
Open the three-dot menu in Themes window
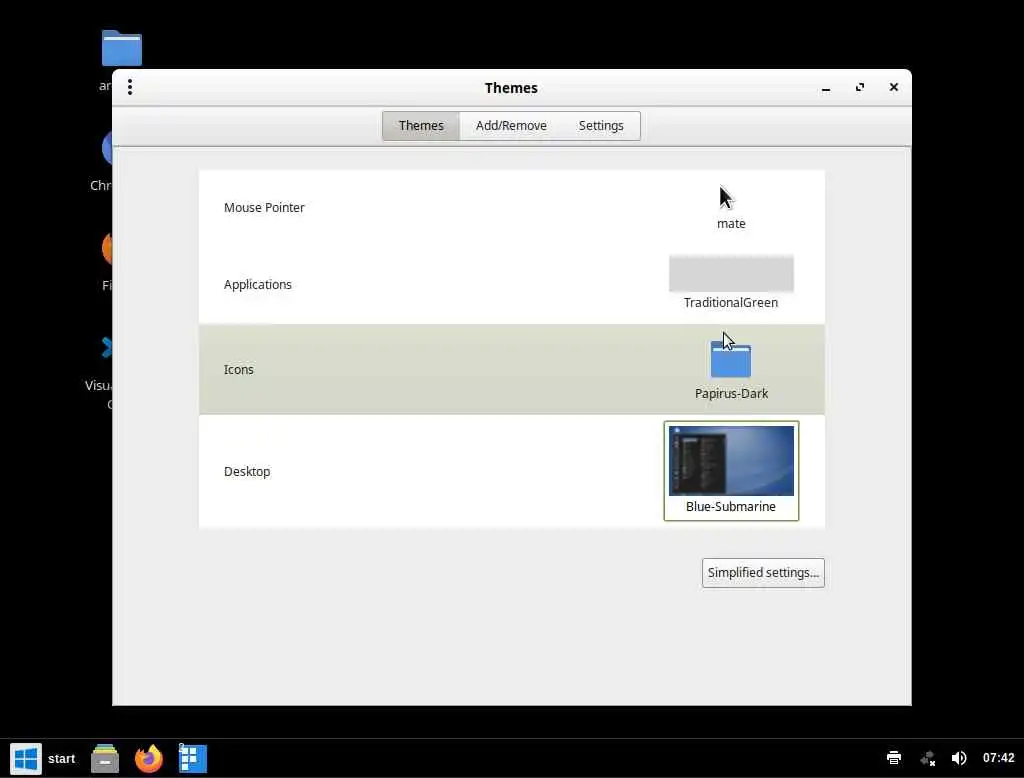tap(130, 87)
